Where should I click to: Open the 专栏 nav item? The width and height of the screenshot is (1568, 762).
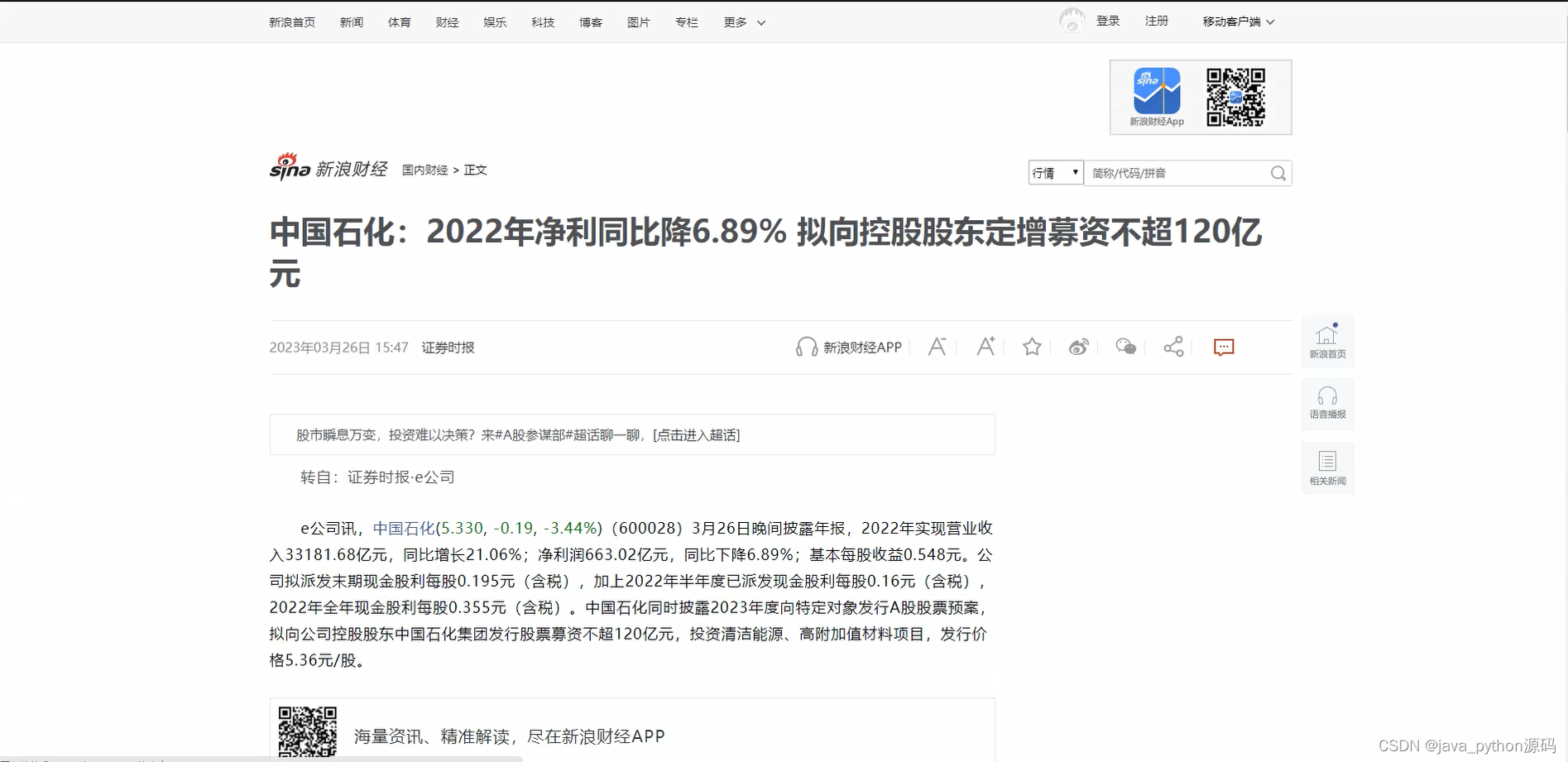[687, 22]
